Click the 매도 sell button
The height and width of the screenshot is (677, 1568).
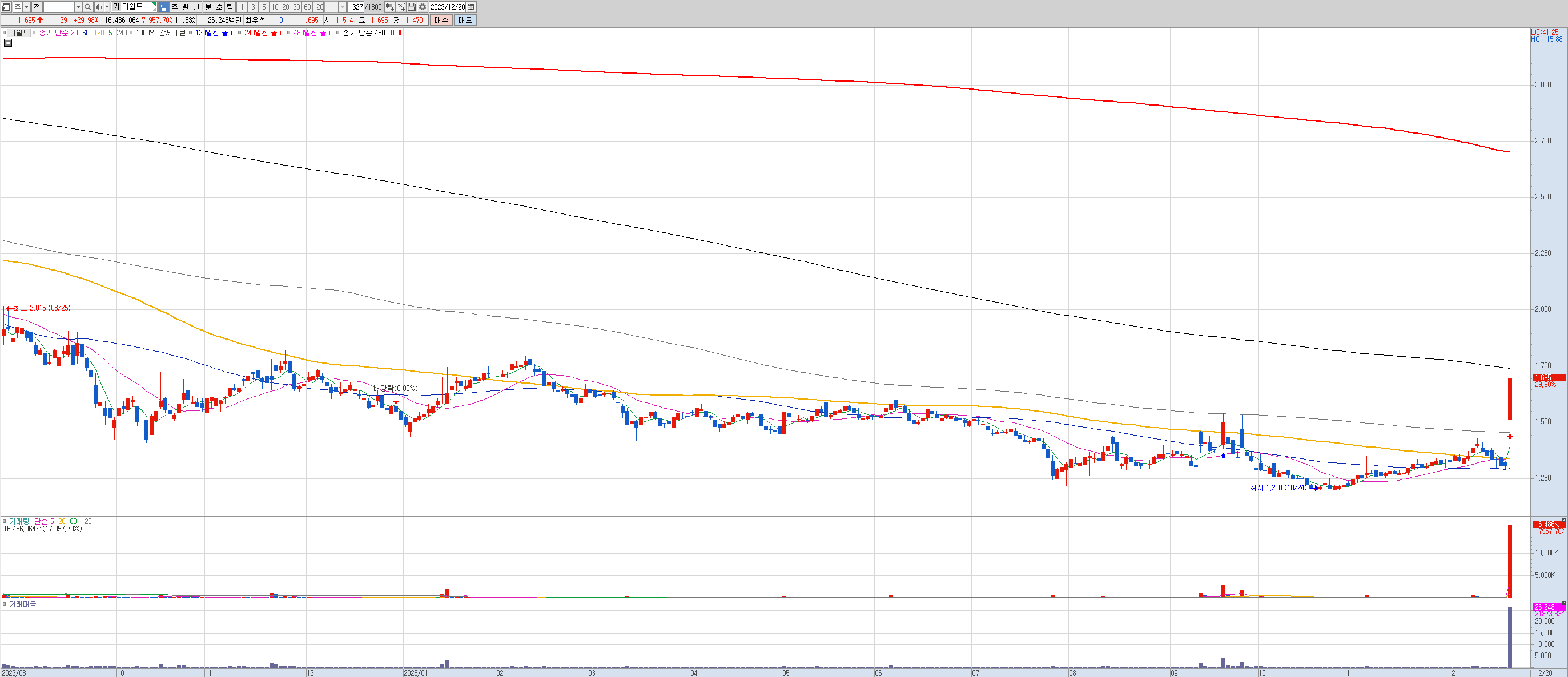click(x=465, y=20)
